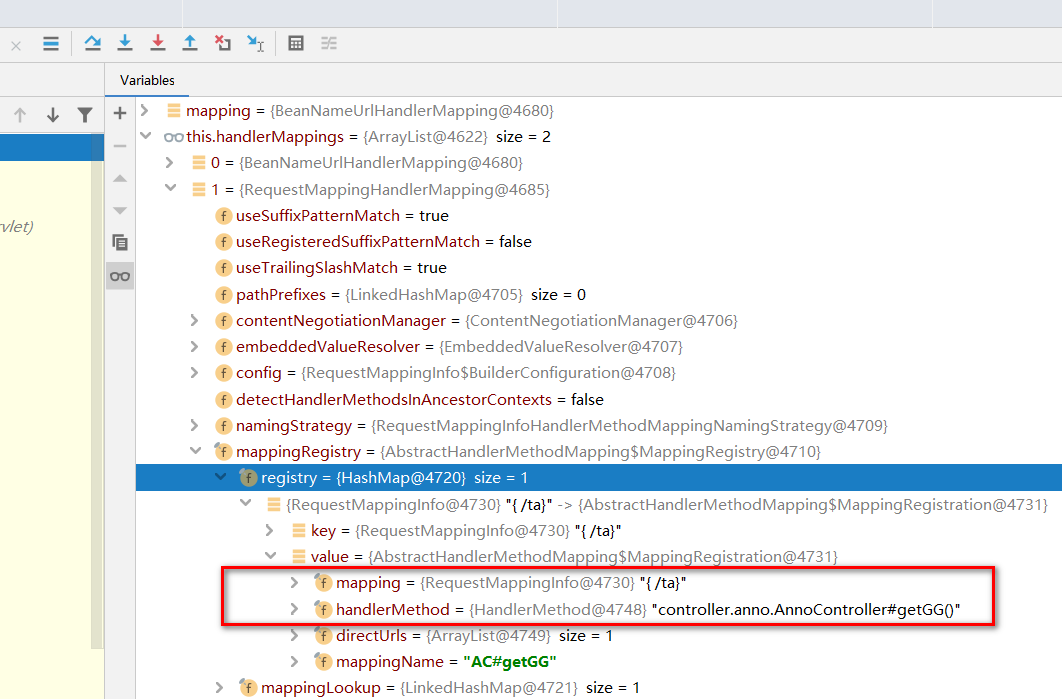Click the Show Execution Point lines icon
Screen dimensions: 1062x699
tap(51, 44)
